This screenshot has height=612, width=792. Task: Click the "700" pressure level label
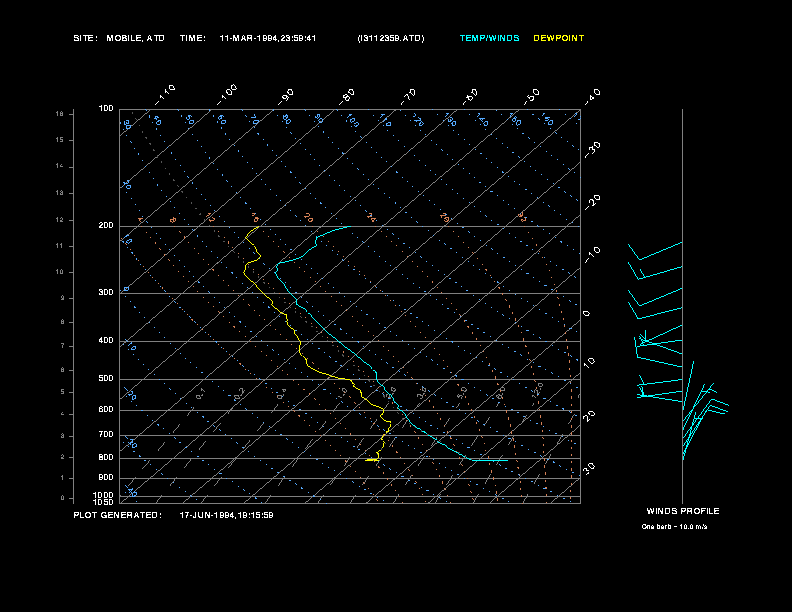click(106, 434)
